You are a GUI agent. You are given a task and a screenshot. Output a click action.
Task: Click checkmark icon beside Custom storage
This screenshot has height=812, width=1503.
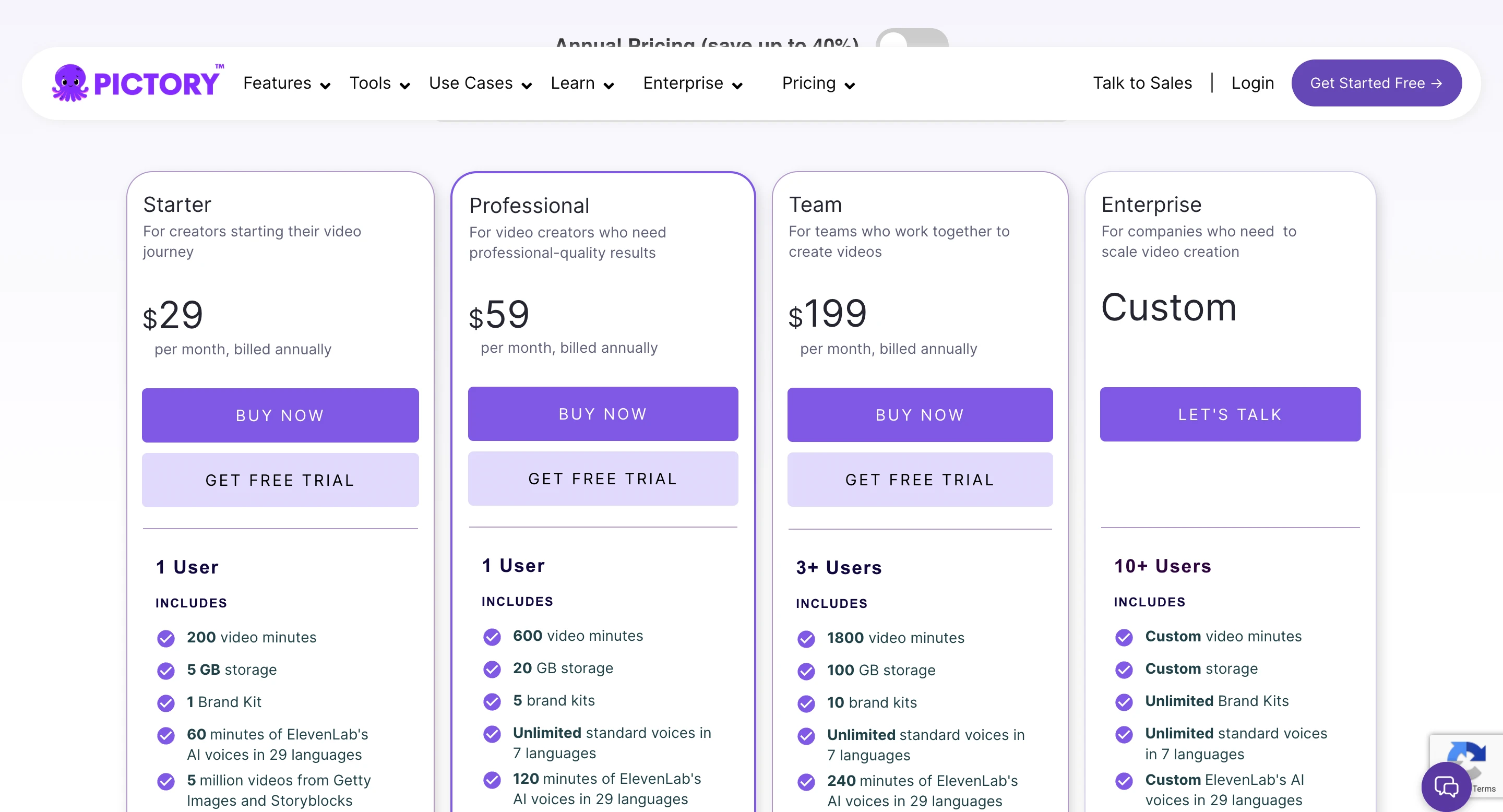click(x=1124, y=670)
